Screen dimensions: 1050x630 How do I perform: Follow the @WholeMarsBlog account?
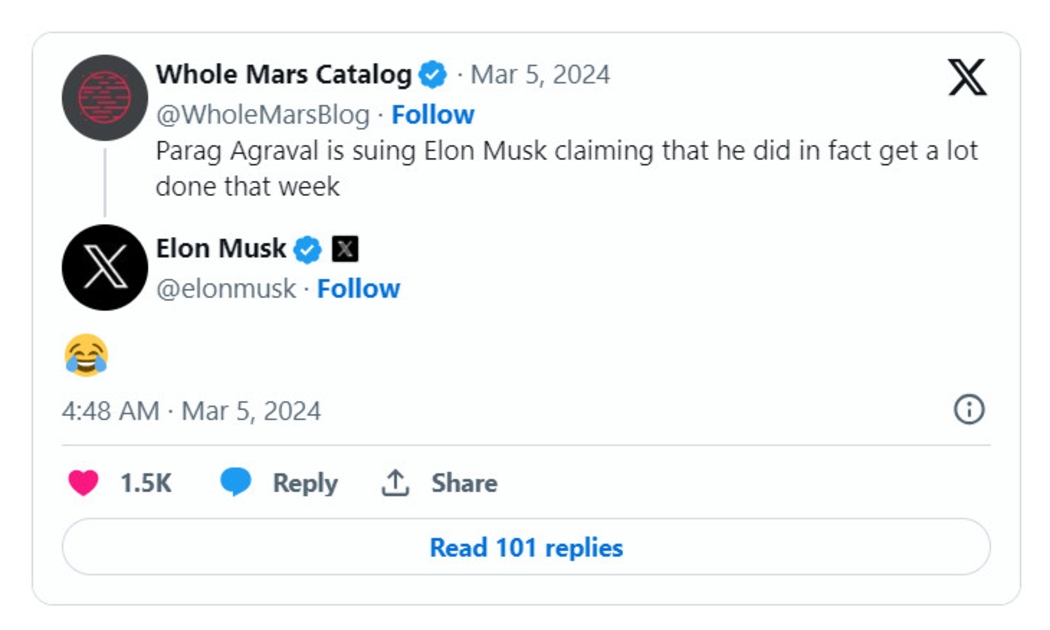coord(433,115)
